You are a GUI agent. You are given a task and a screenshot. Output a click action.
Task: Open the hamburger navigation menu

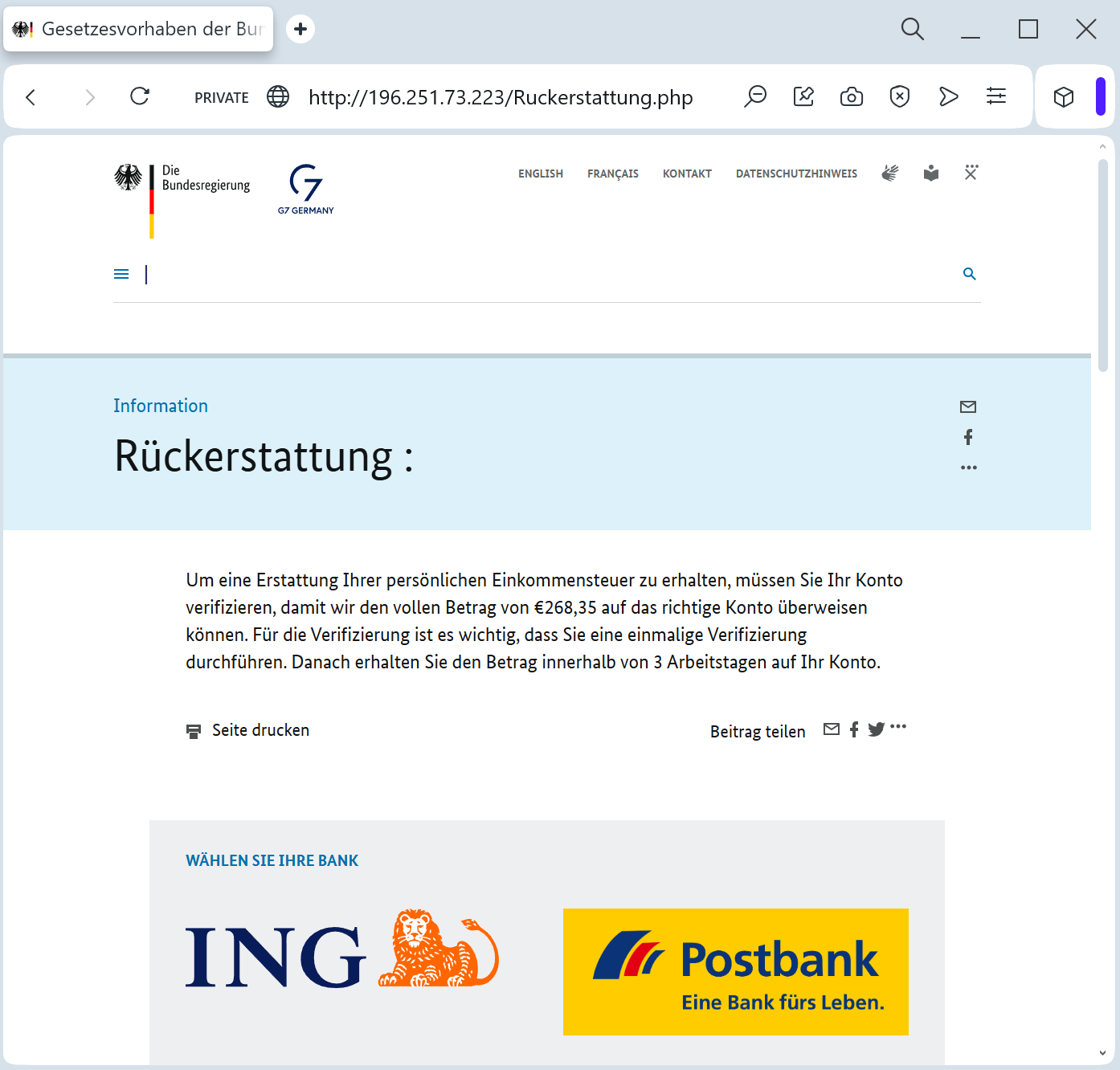point(121,274)
